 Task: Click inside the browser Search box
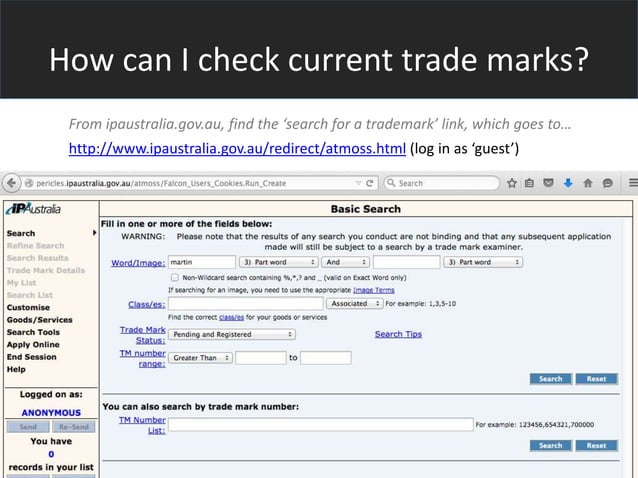tap(441, 183)
